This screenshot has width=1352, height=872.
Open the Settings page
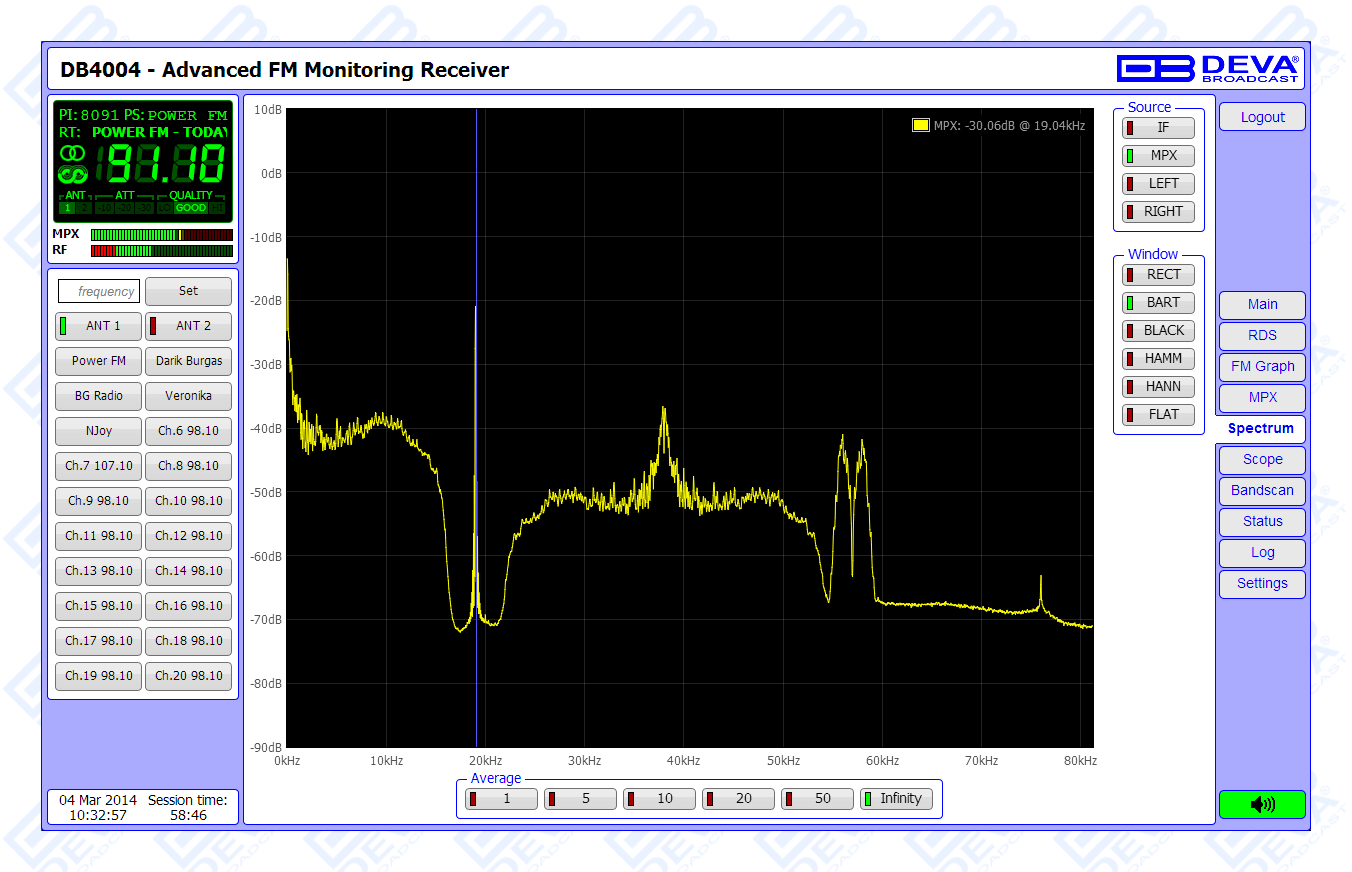pyautogui.click(x=1262, y=584)
